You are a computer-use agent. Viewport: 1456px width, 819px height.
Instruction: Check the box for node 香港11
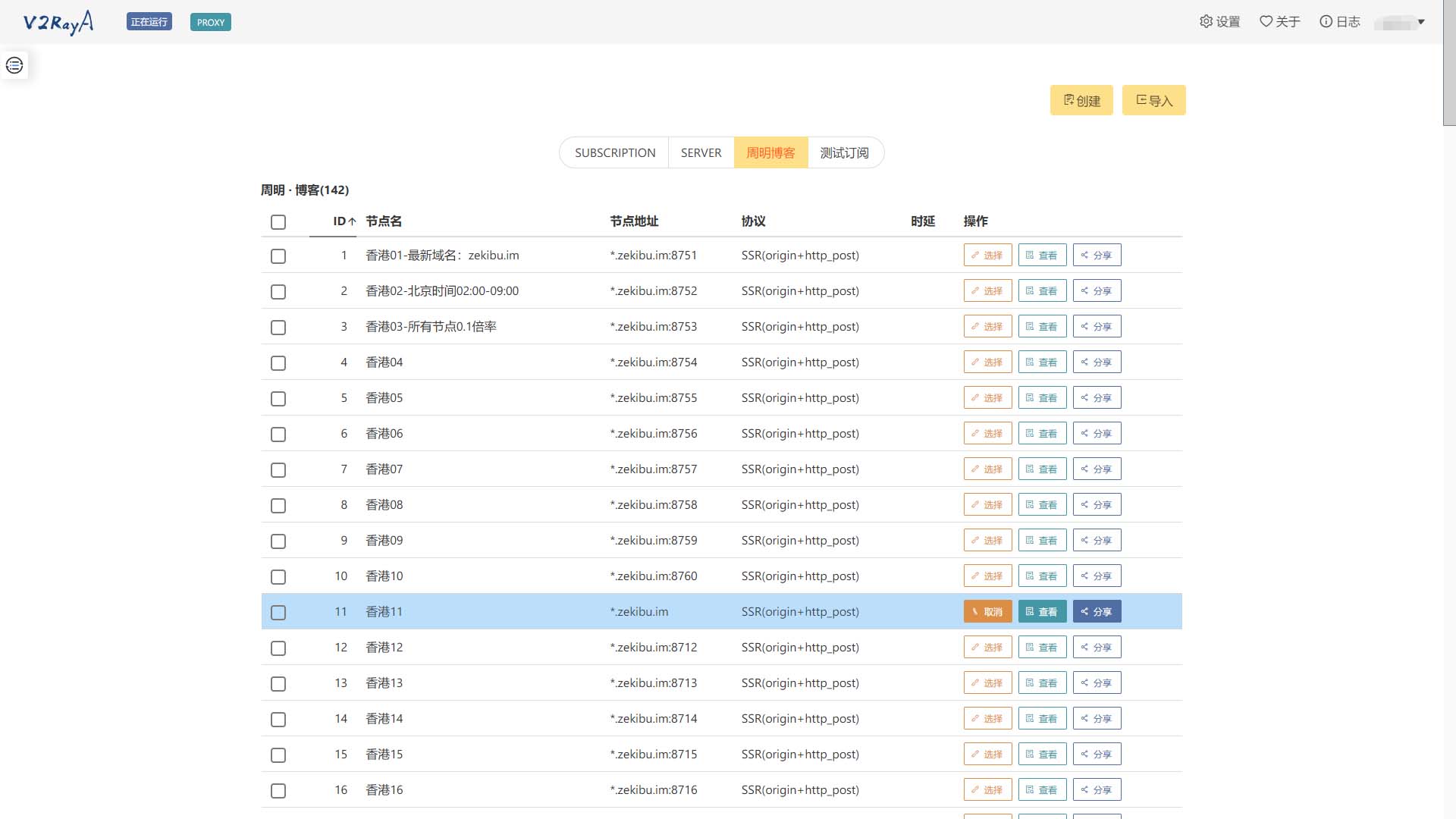(278, 613)
